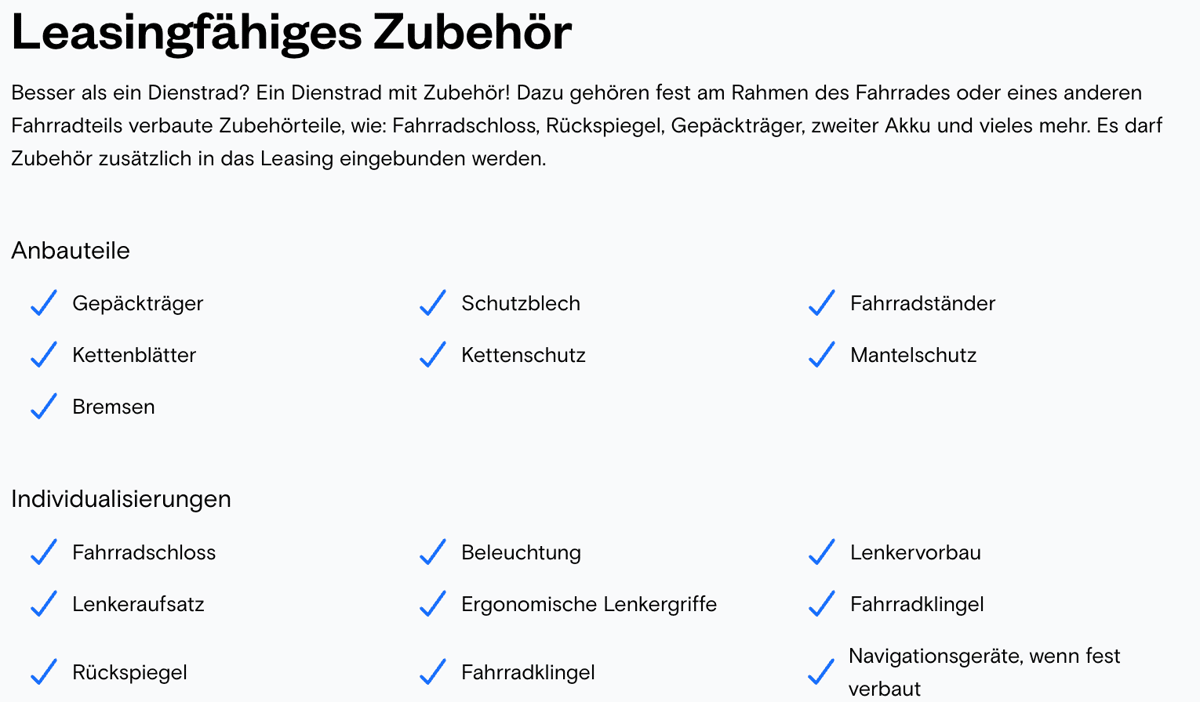Click the intro paragraph starting with Besser
The width and height of the screenshot is (1200, 702).
pyautogui.click(x=576, y=126)
